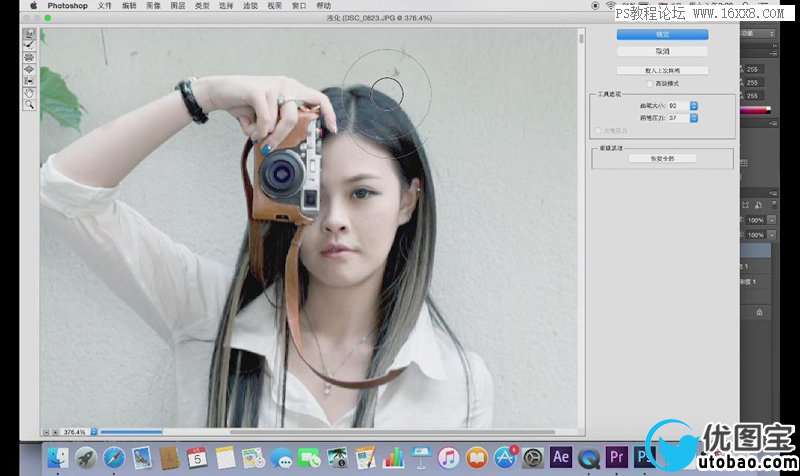Screen dimensions: 800x476
Task: Enable the Advanced Mode checkbox
Action: click(649, 83)
